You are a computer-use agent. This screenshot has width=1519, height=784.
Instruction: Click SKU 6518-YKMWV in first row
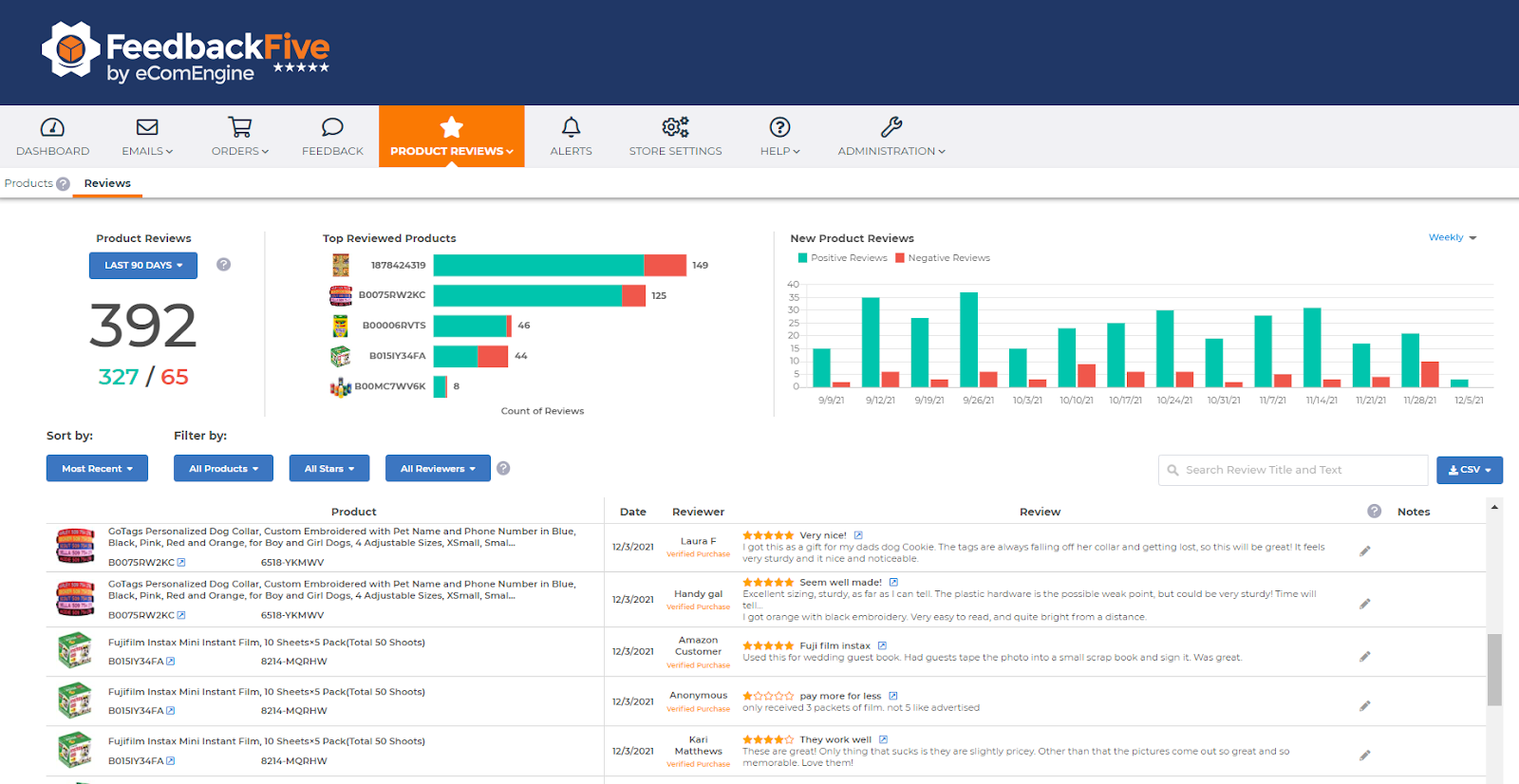[x=292, y=562]
